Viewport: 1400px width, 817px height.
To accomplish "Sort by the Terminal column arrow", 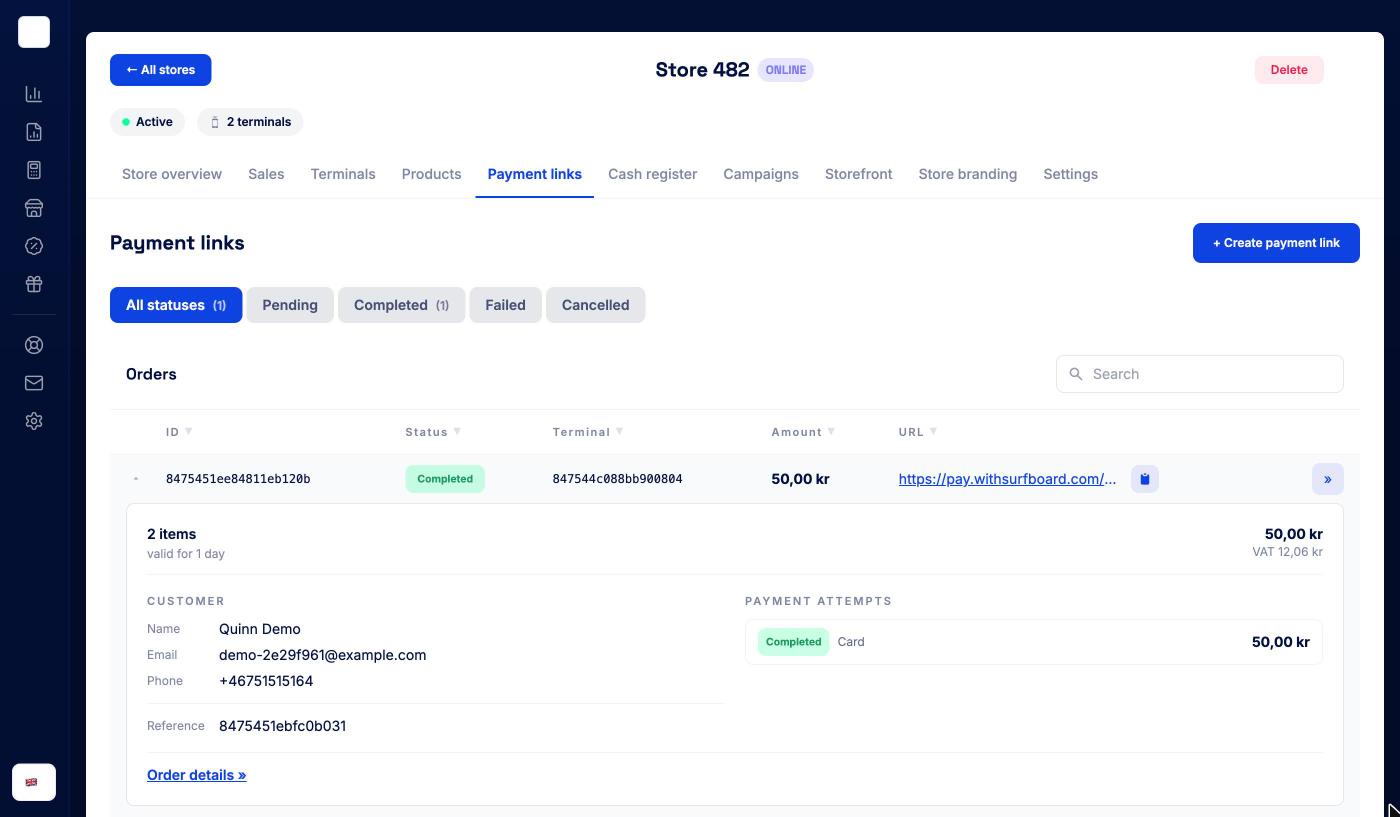I will tap(620, 431).
